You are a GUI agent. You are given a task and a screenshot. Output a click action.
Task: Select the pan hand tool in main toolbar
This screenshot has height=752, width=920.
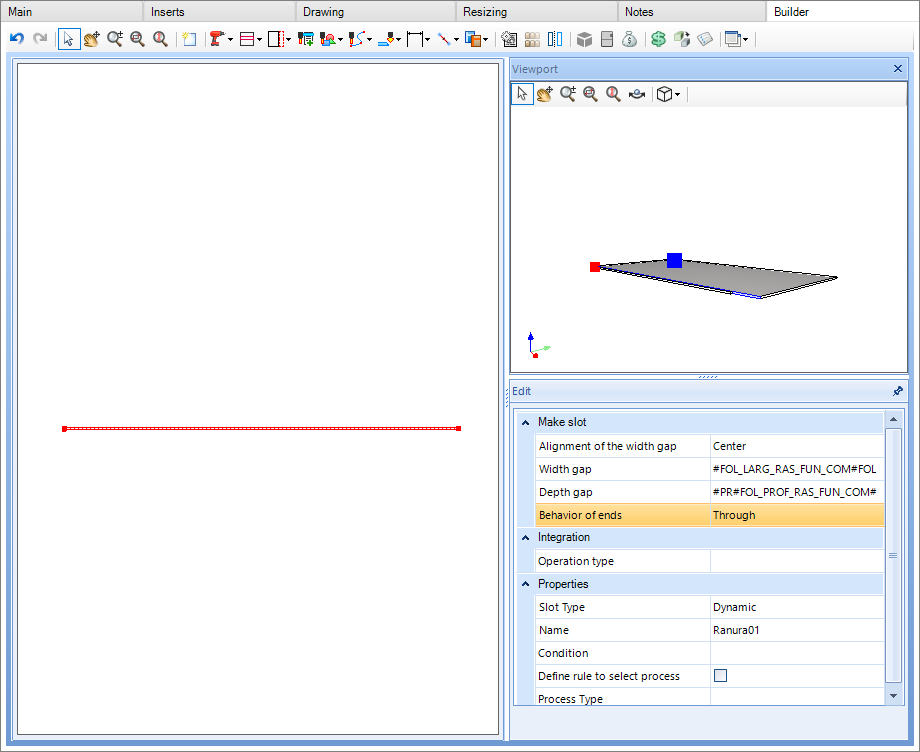tap(92, 39)
